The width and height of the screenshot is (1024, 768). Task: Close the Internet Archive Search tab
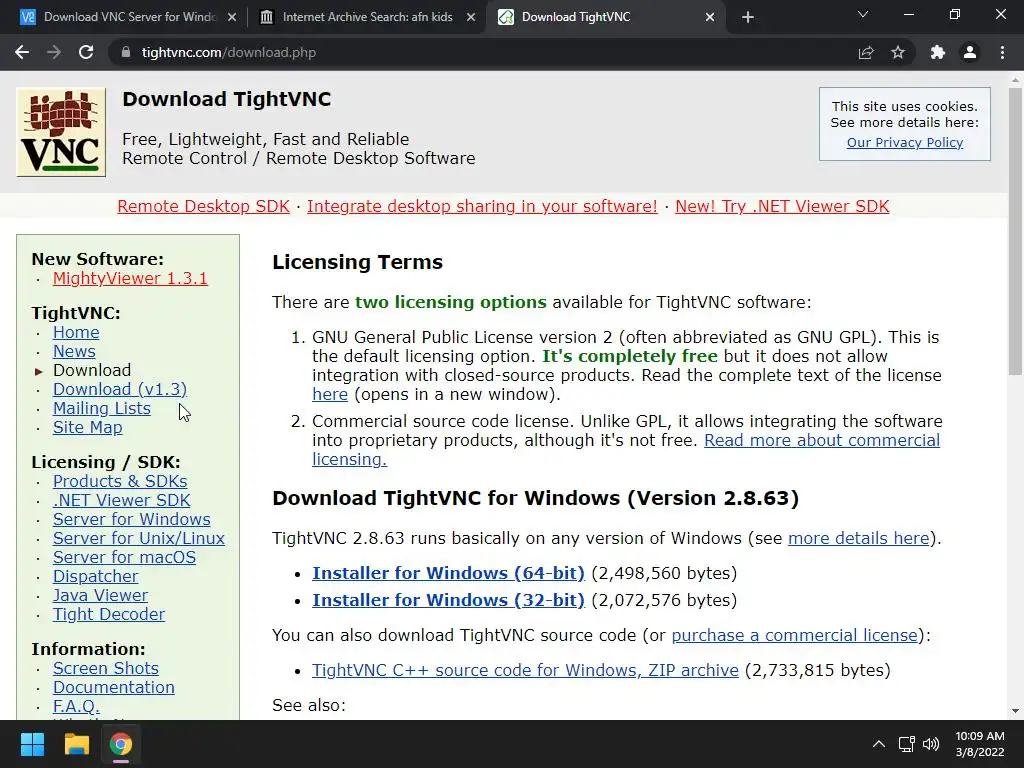click(471, 18)
